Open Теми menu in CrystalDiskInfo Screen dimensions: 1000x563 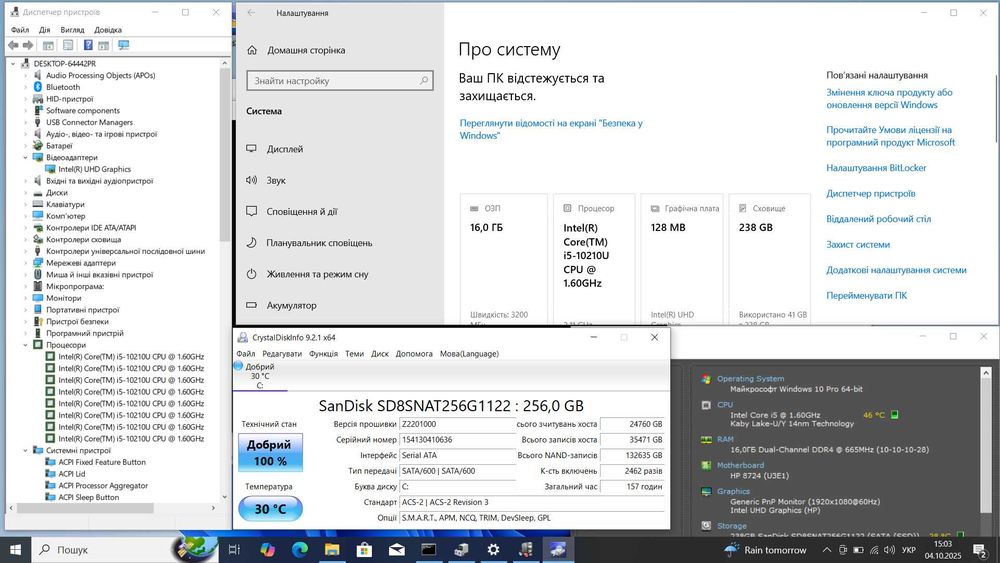pyautogui.click(x=355, y=354)
